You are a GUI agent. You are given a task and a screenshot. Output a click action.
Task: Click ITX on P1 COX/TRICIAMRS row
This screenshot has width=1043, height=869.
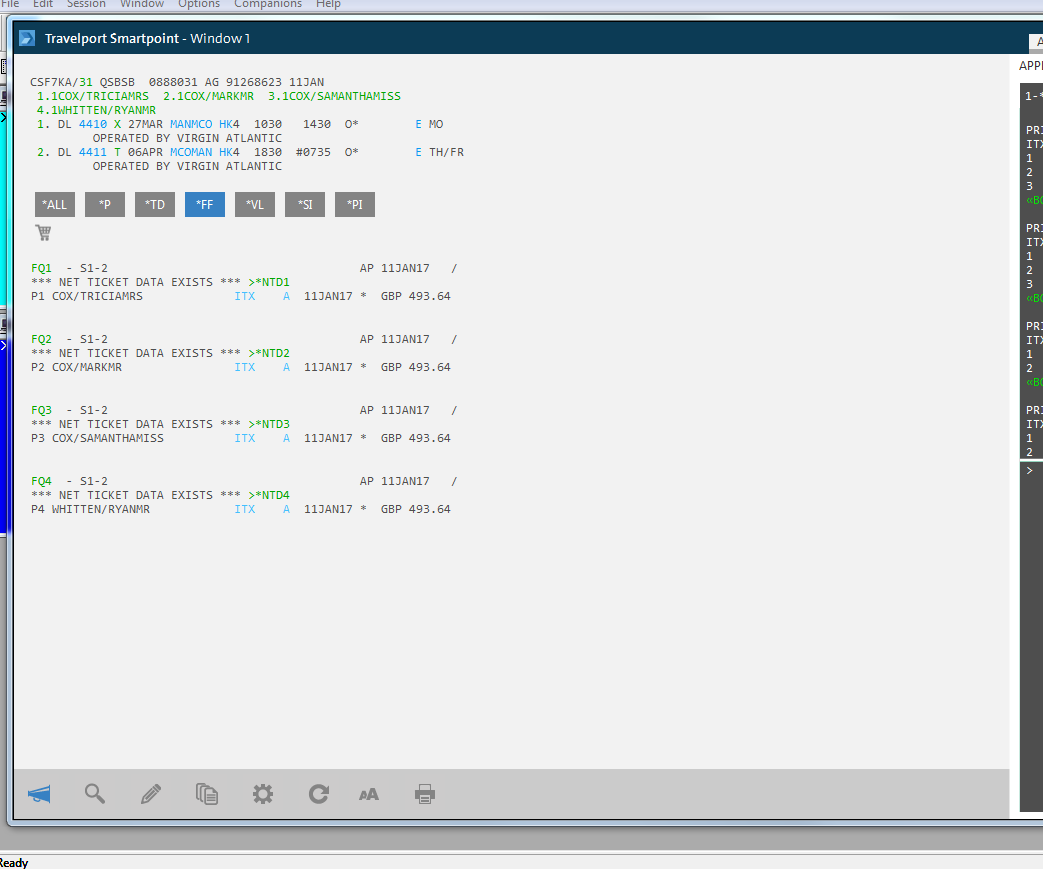[245, 296]
